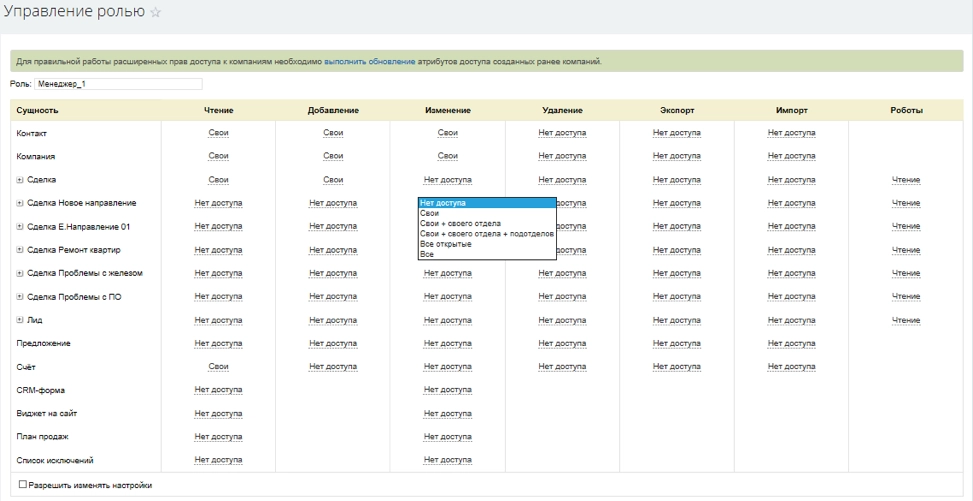Pick Все открытые from the dropdown

point(446,244)
